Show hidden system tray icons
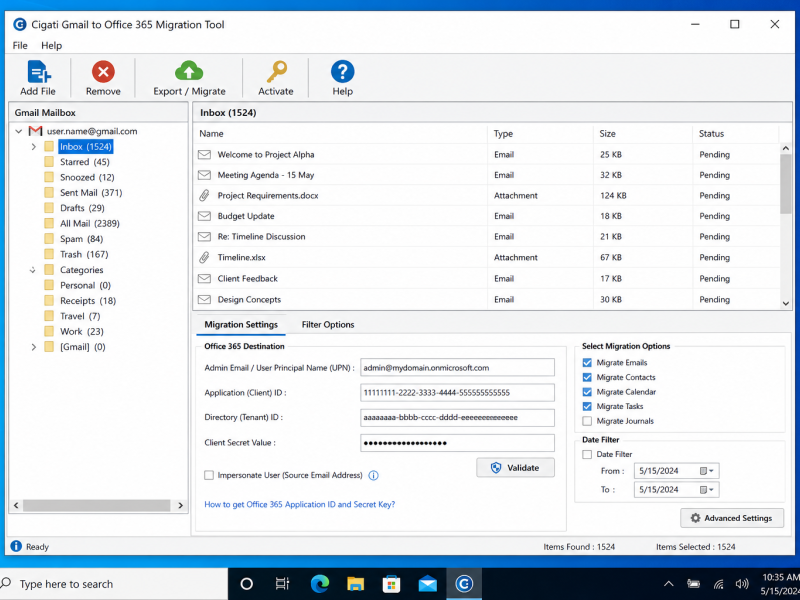The height and width of the screenshot is (600, 800). [668, 584]
